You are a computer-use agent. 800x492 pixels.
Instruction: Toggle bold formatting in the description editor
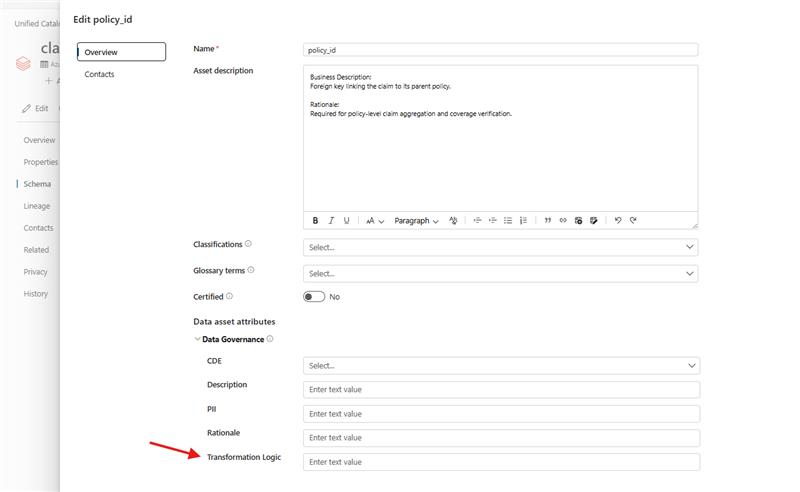315,220
